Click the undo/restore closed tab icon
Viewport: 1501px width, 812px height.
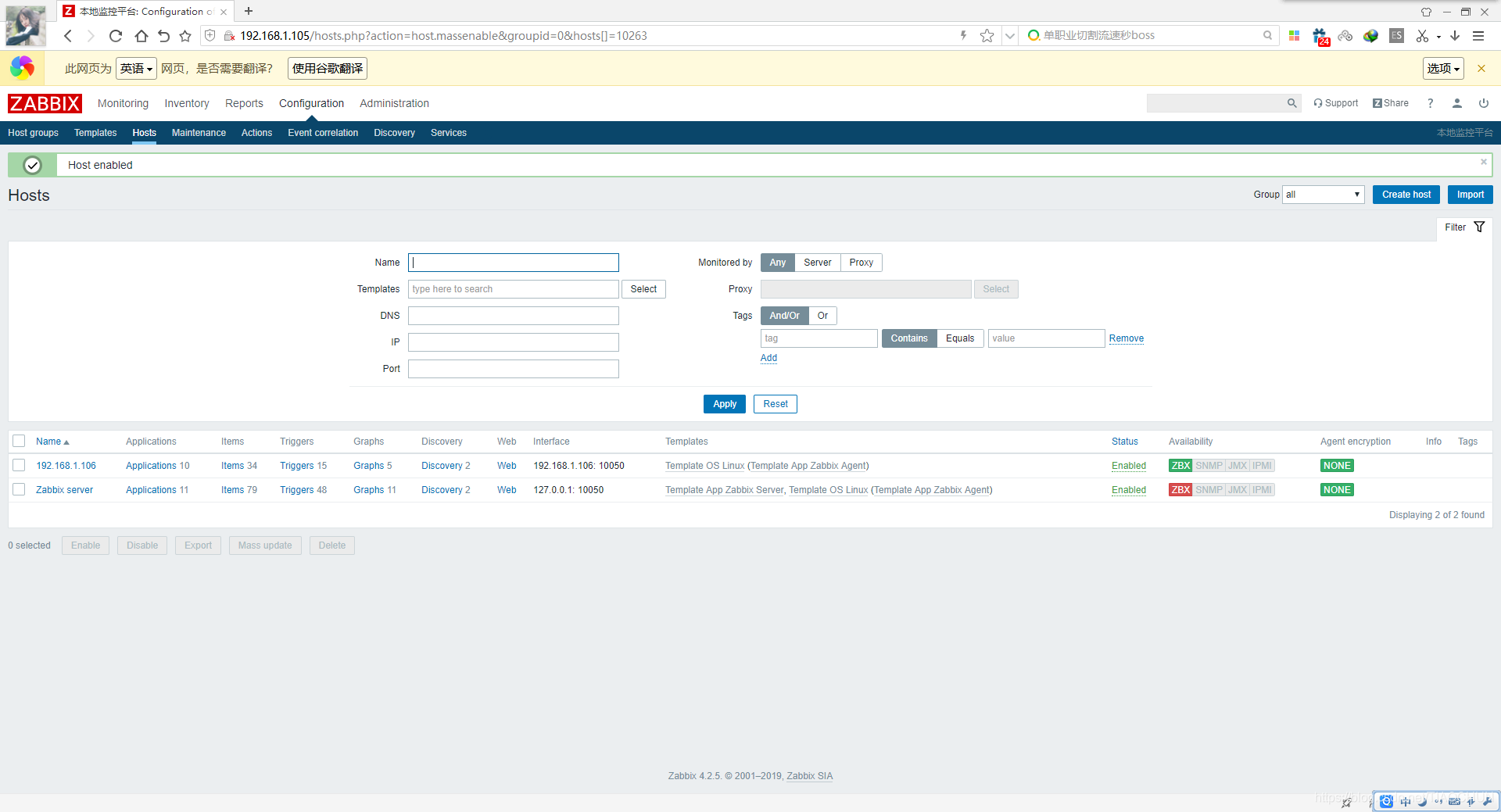(163, 36)
